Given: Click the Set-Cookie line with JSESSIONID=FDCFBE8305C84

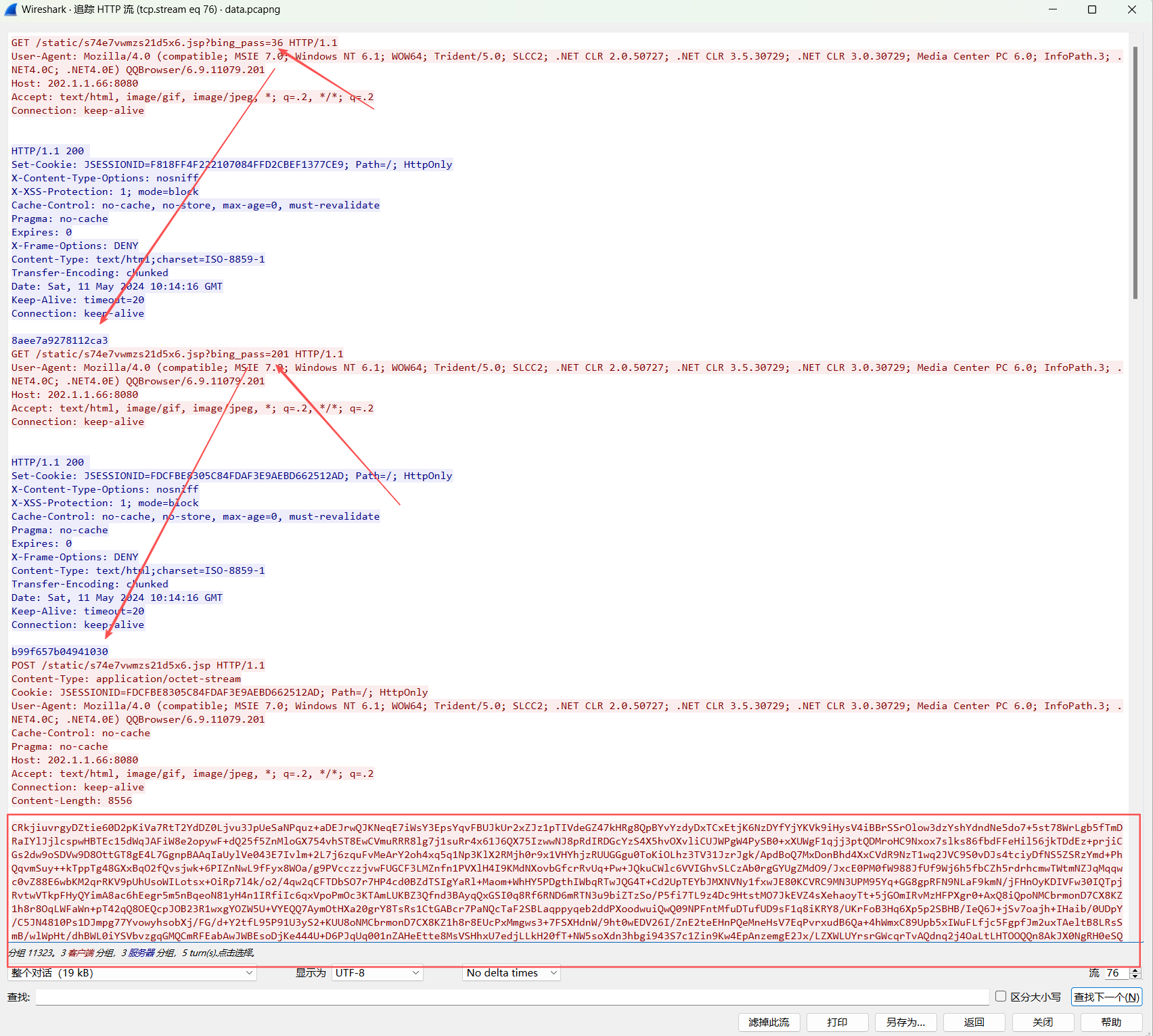Looking at the screenshot, I should point(231,476).
